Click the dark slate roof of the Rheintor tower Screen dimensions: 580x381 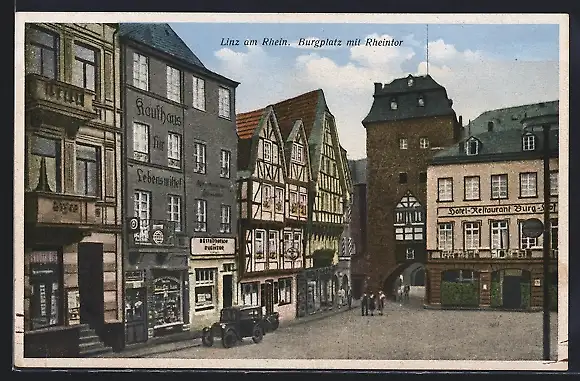click(x=409, y=99)
